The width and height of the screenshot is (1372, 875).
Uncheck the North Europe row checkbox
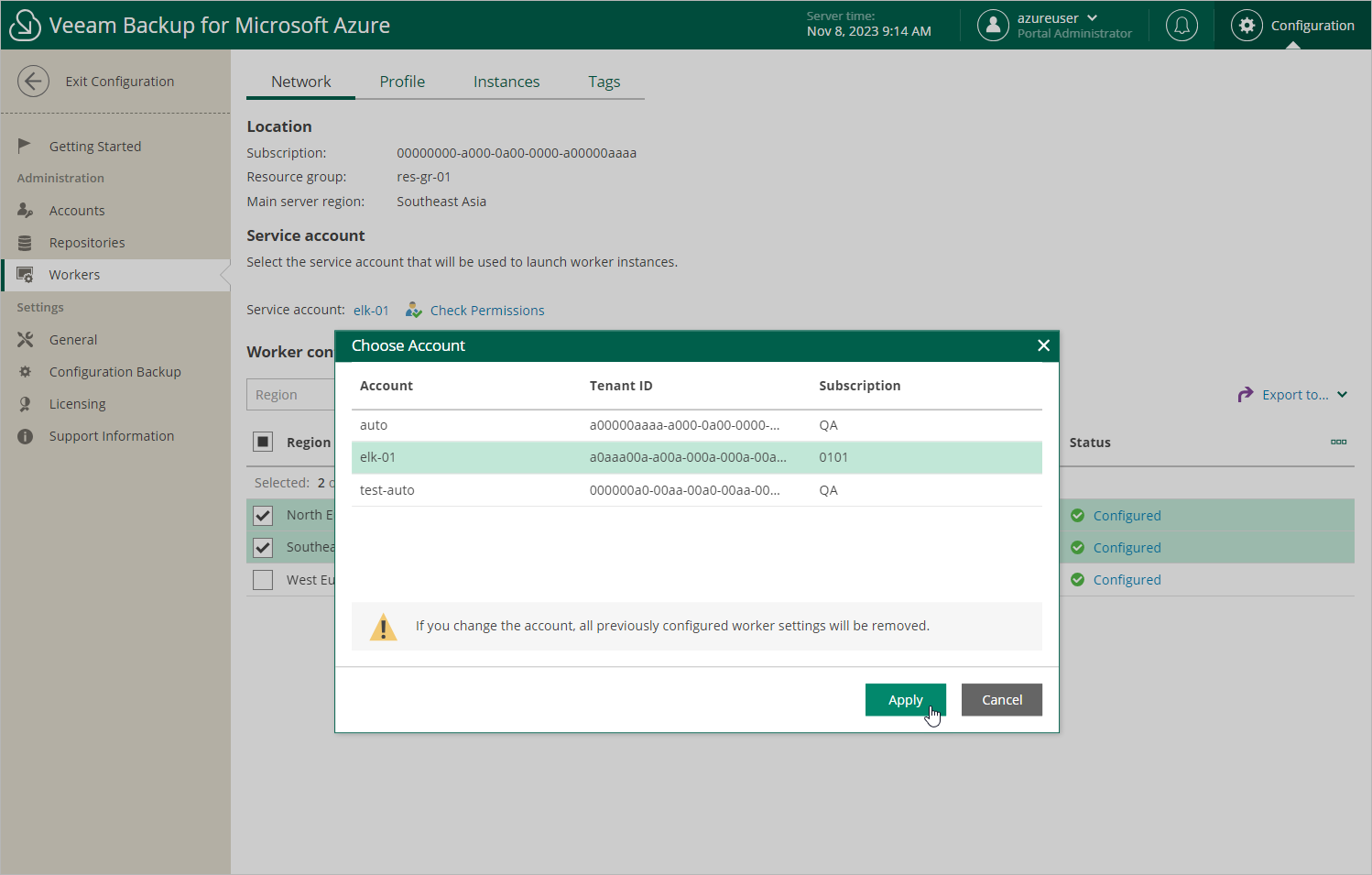point(263,516)
